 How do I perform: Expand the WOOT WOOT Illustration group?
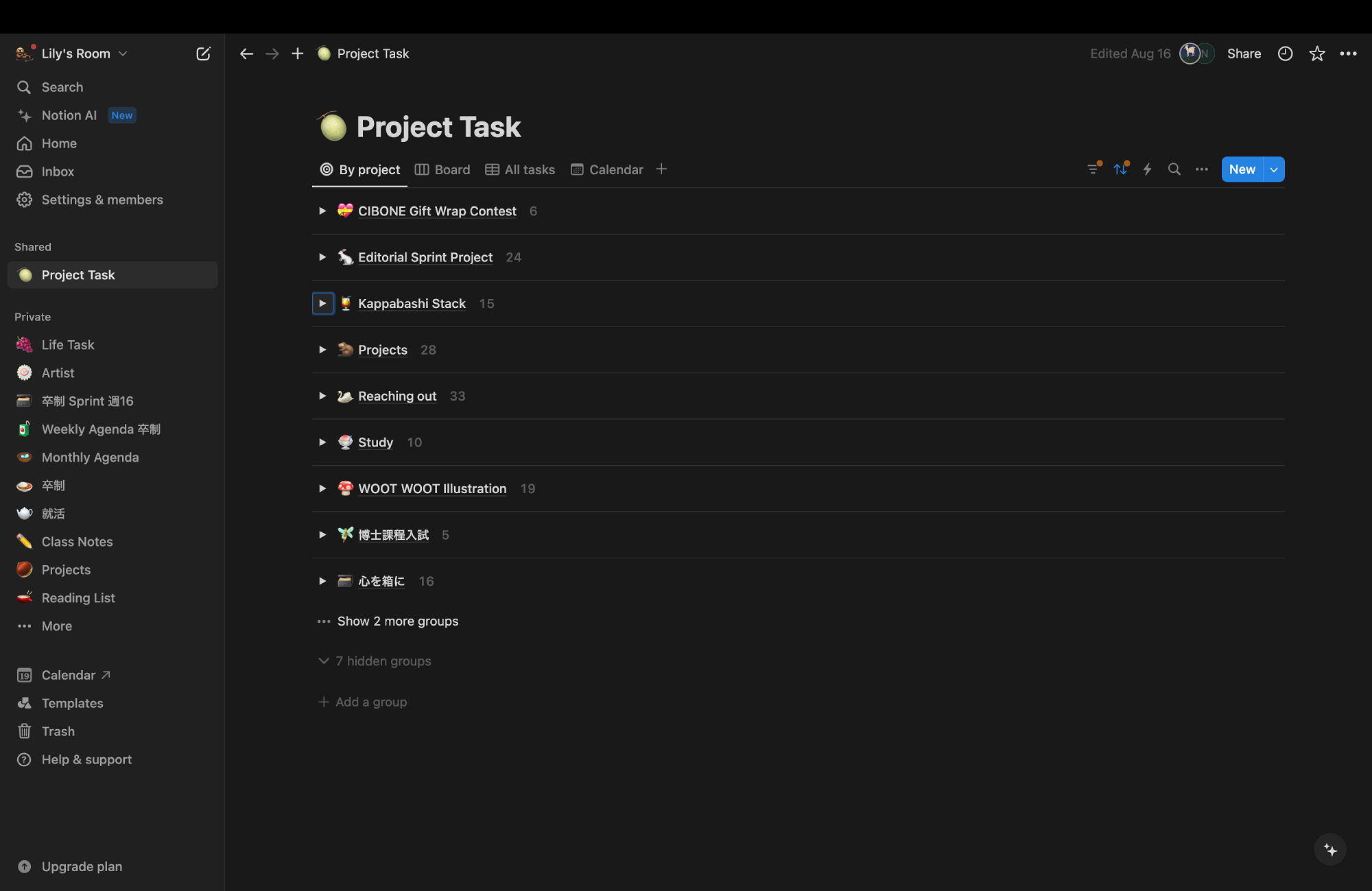[x=322, y=488]
